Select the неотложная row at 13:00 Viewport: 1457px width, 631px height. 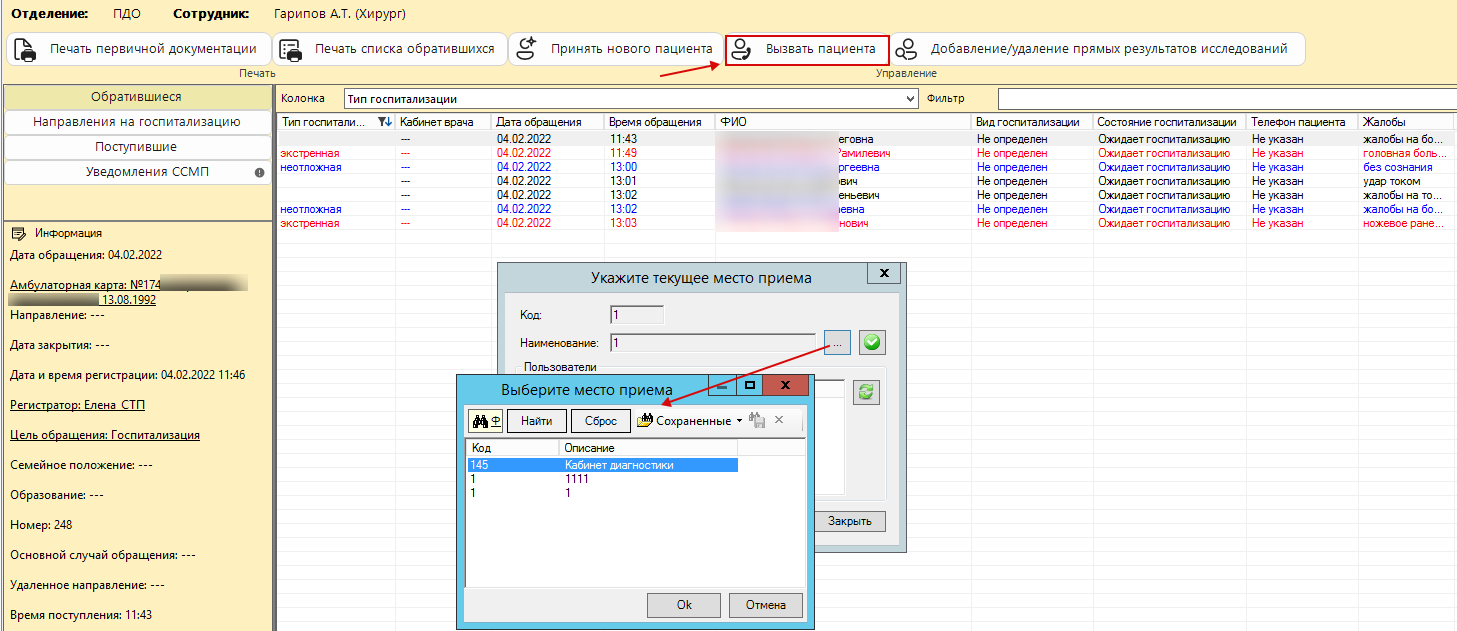tap(865, 167)
